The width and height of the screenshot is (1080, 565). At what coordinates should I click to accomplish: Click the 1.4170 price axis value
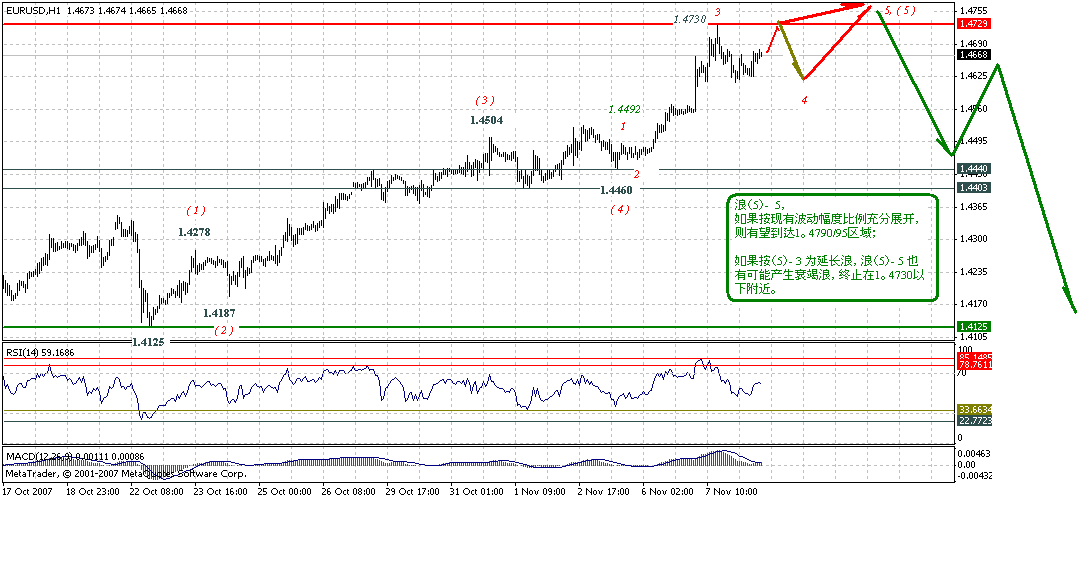coord(974,304)
